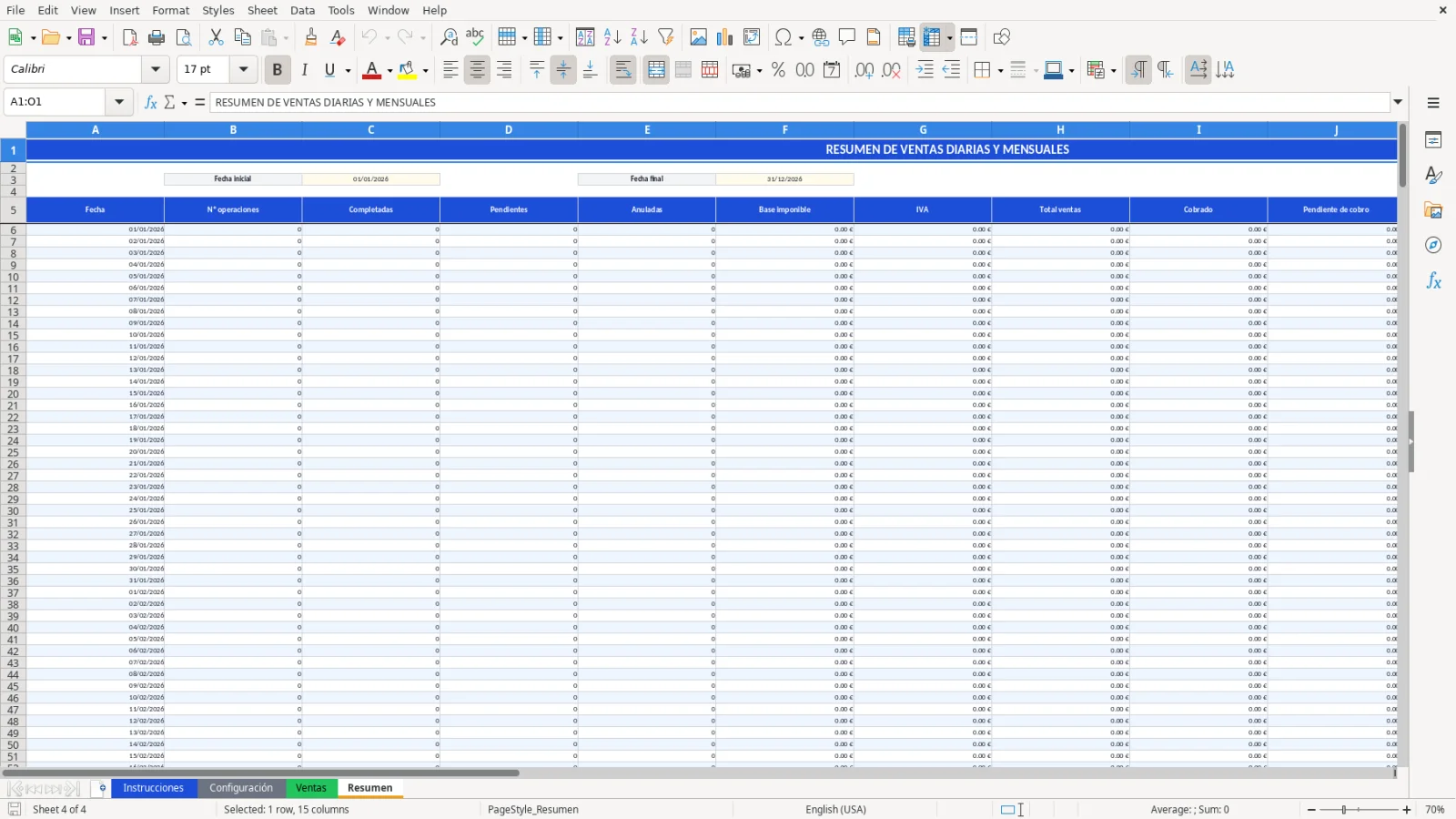
Task: Click the Format as Percent icon
Action: (x=778, y=70)
